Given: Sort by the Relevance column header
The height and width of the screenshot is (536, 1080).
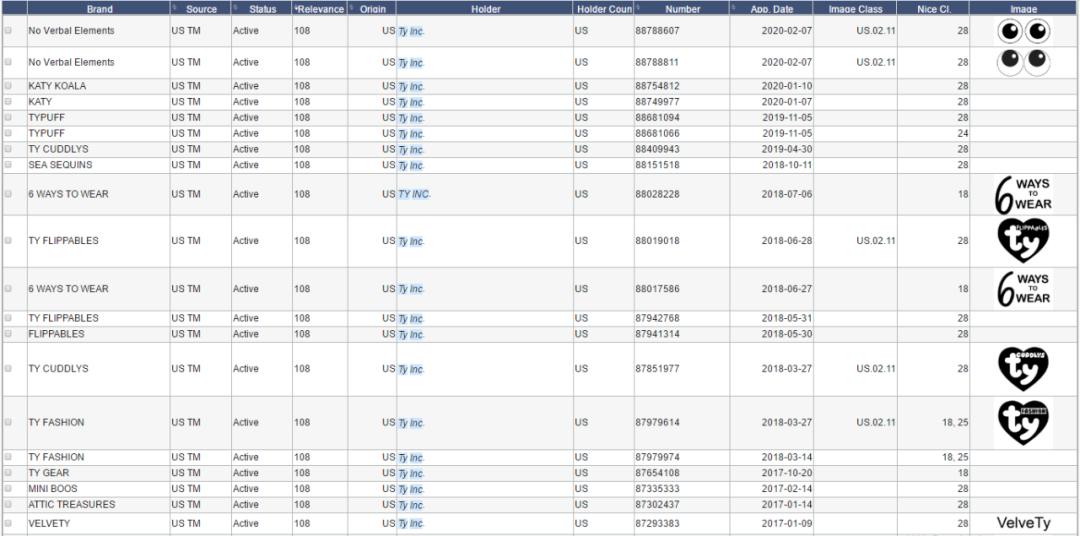Looking at the screenshot, I should point(320,9).
